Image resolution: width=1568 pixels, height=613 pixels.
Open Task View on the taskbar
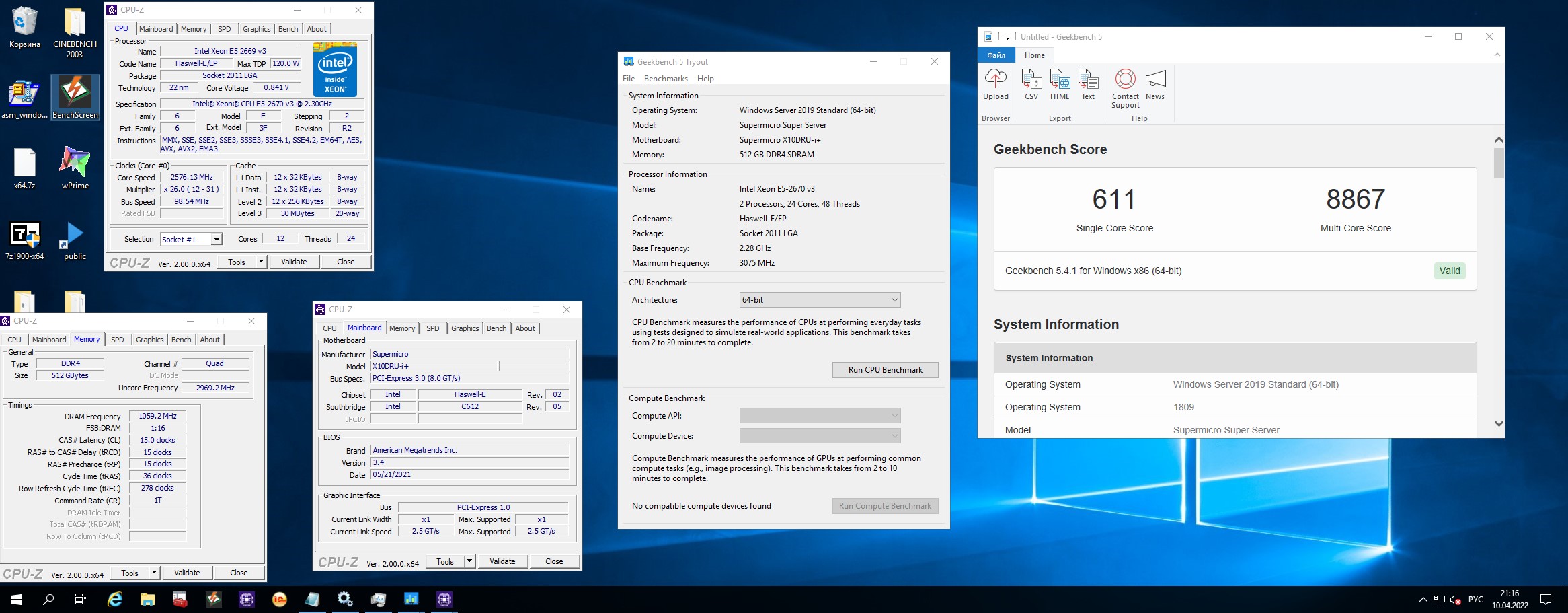click(81, 599)
